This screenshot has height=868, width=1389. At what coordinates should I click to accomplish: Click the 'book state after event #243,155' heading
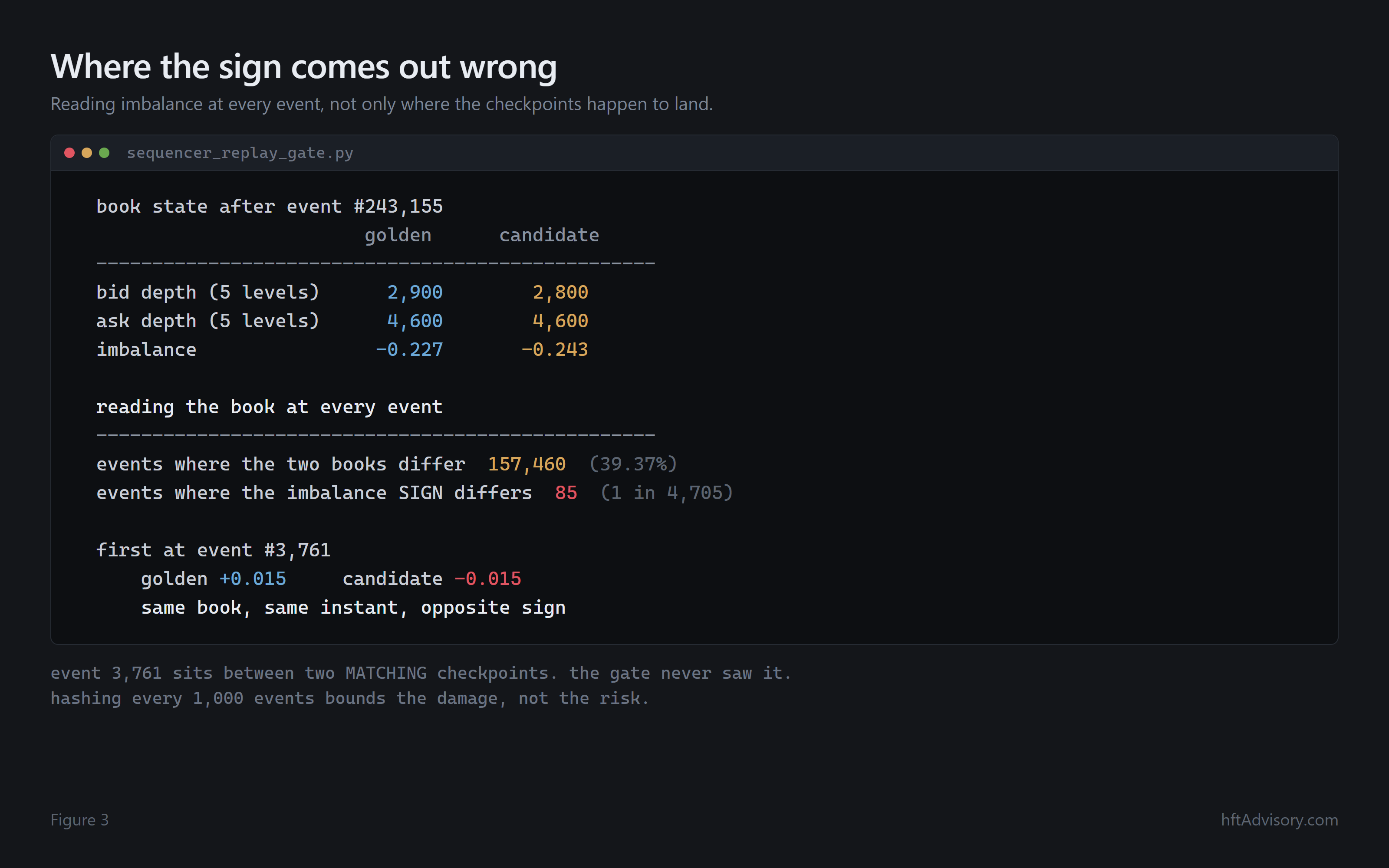(x=269, y=206)
